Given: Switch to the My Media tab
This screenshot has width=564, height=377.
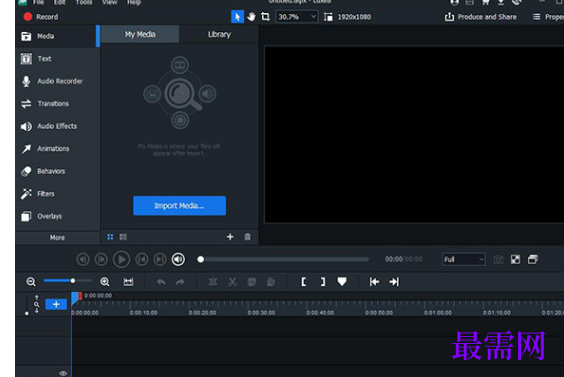Looking at the screenshot, I should [140, 34].
